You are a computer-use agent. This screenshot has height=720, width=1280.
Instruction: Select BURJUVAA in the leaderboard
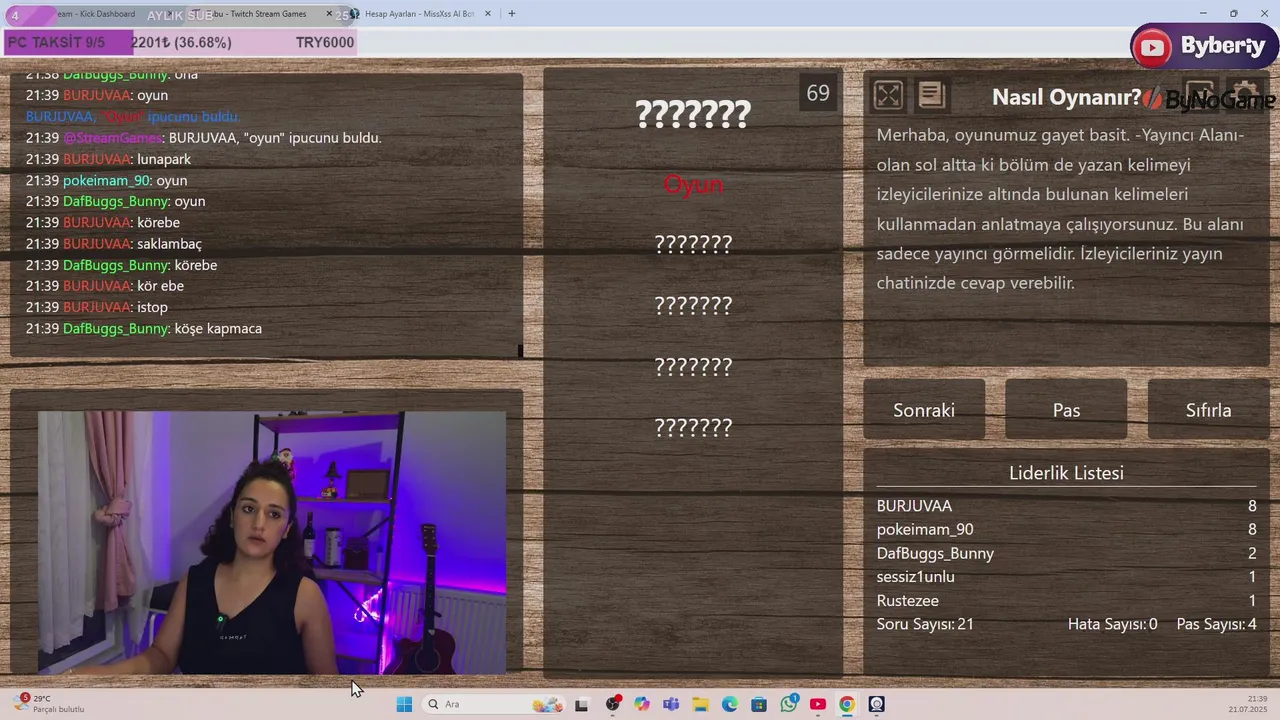pyautogui.click(x=914, y=506)
